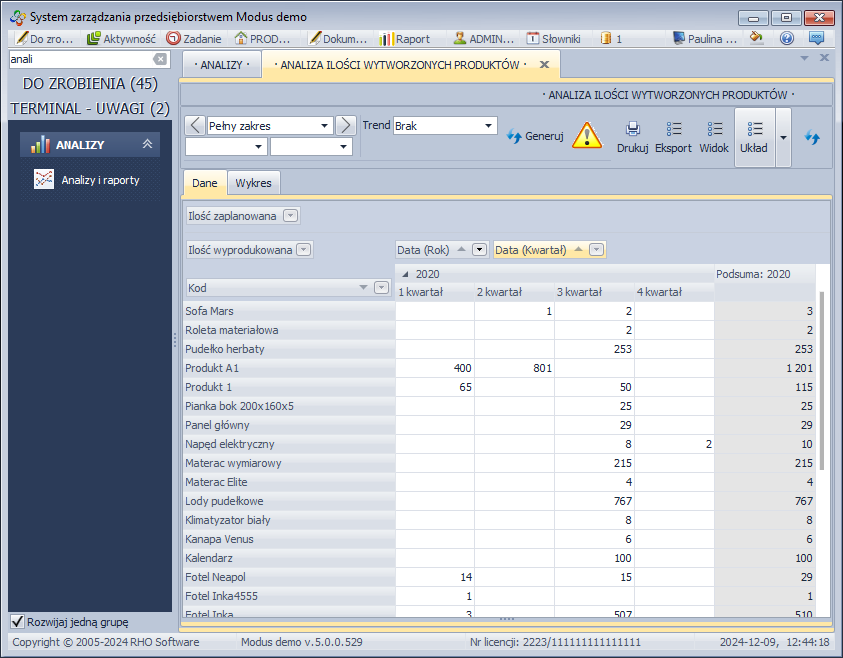
Task: Click the Generuj refresh icon
Action: (515, 136)
